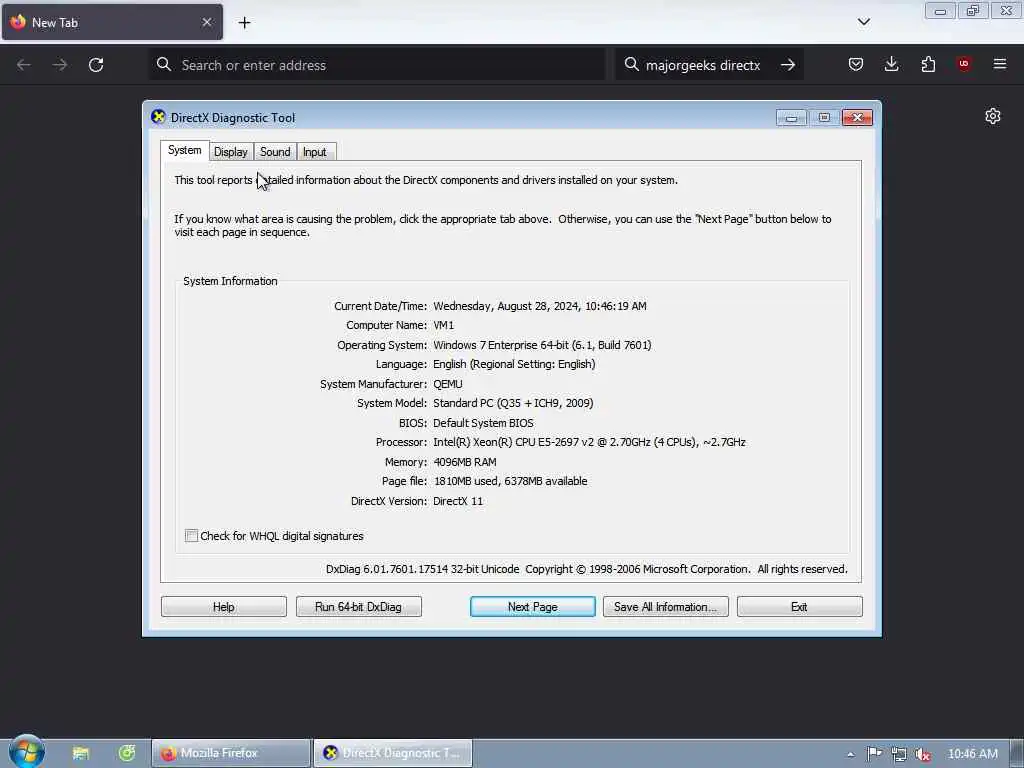Show hidden system tray icons
Viewport: 1024px width, 768px height.
850,754
